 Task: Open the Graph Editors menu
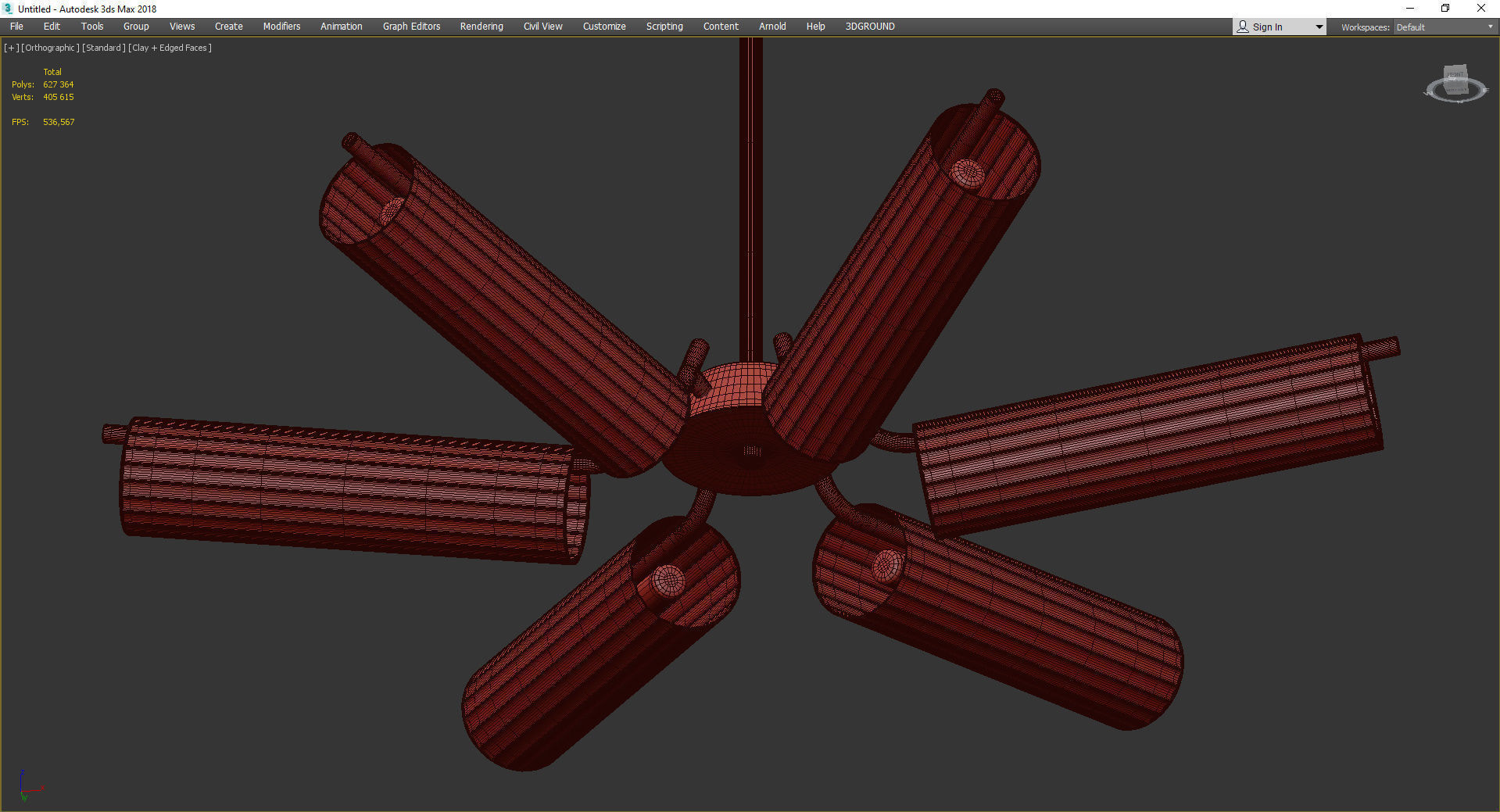click(x=411, y=27)
